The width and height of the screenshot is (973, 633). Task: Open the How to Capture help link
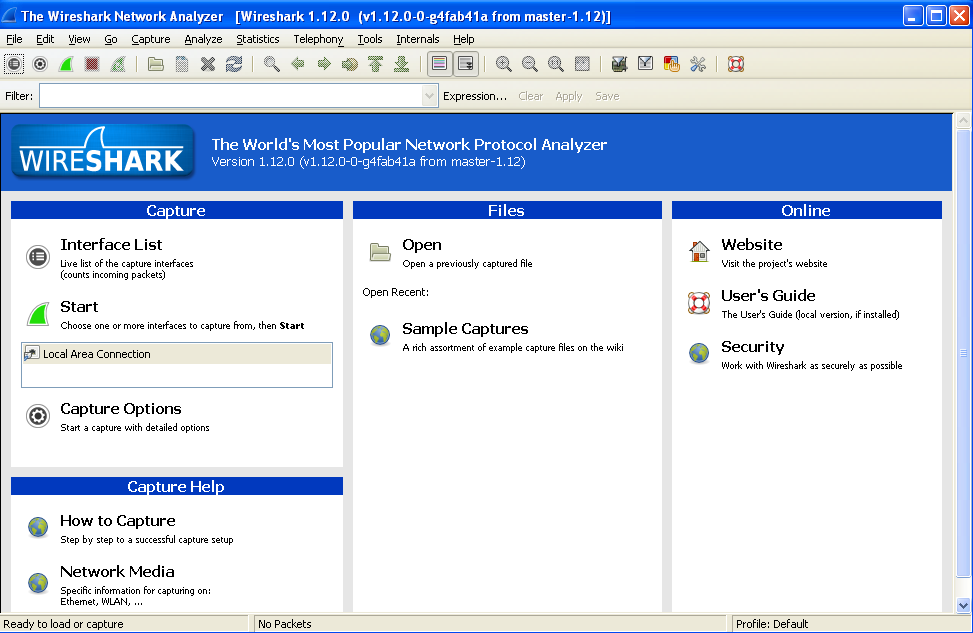click(x=118, y=521)
